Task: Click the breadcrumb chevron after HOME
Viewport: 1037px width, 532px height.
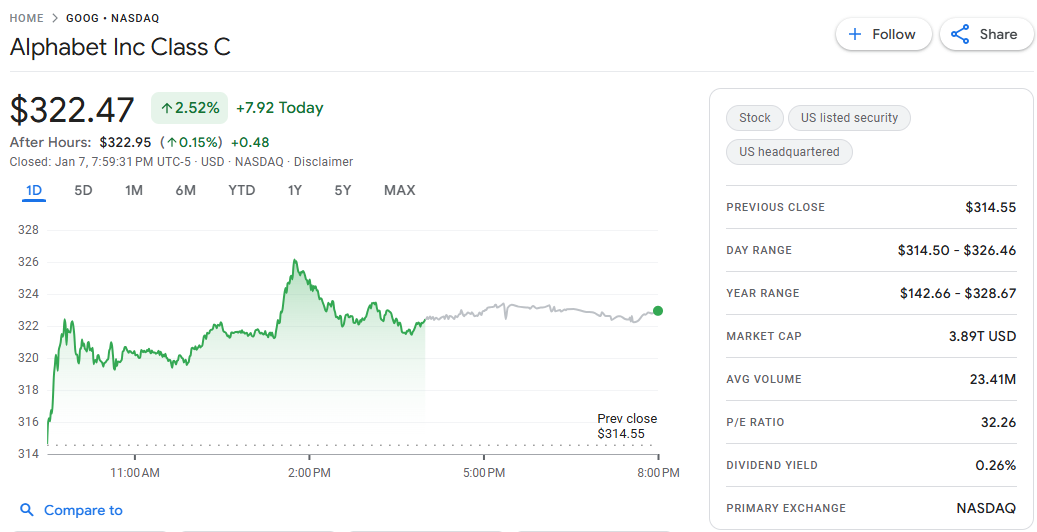Action: coord(55,18)
